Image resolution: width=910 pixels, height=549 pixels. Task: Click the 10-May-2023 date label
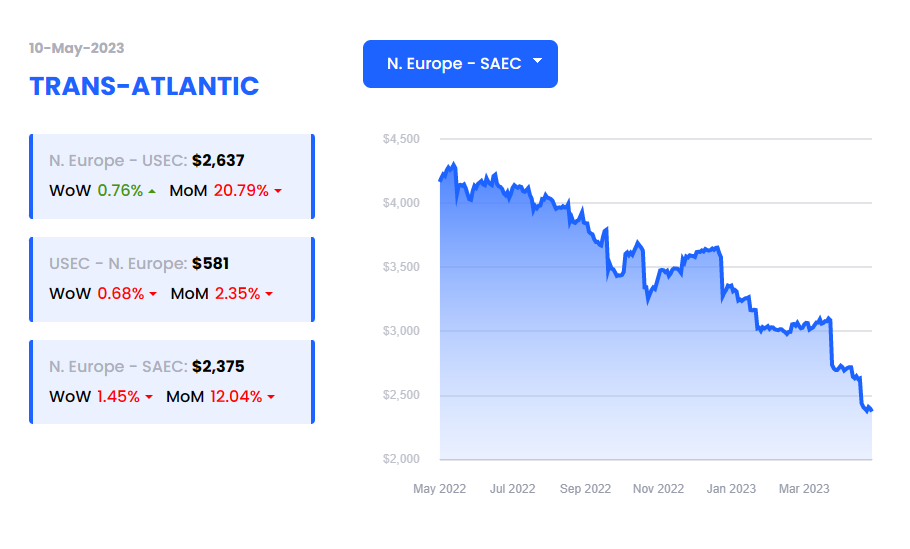coord(77,48)
